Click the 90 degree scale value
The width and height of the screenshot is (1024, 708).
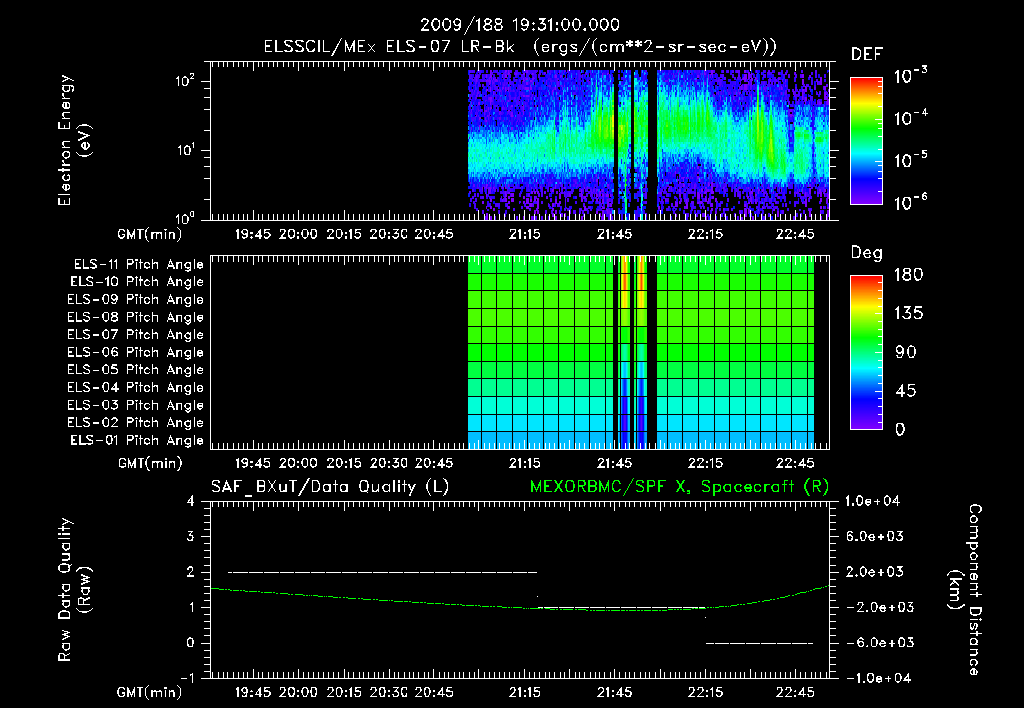coord(906,352)
